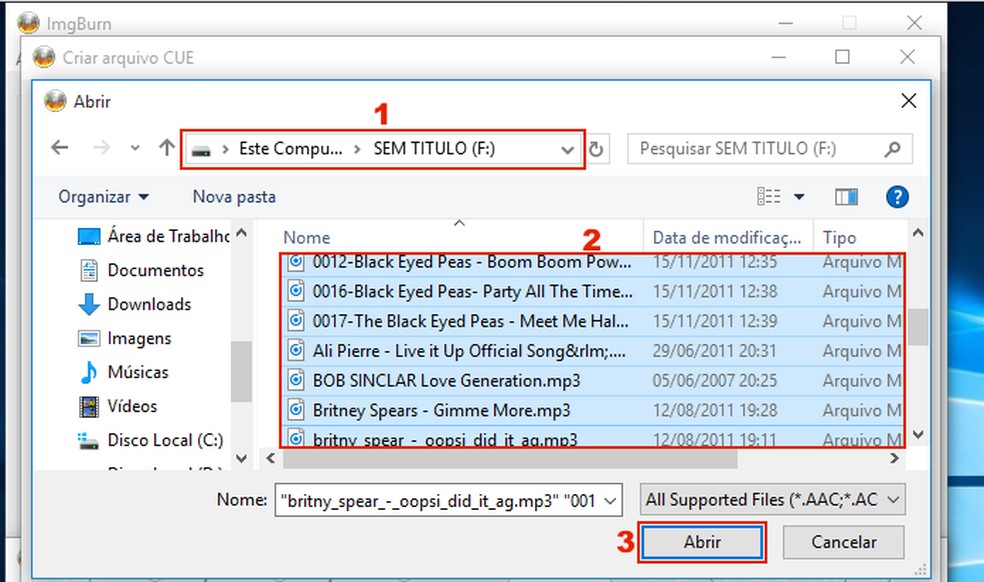Click the Gimme More file's mp3 icon

point(296,409)
